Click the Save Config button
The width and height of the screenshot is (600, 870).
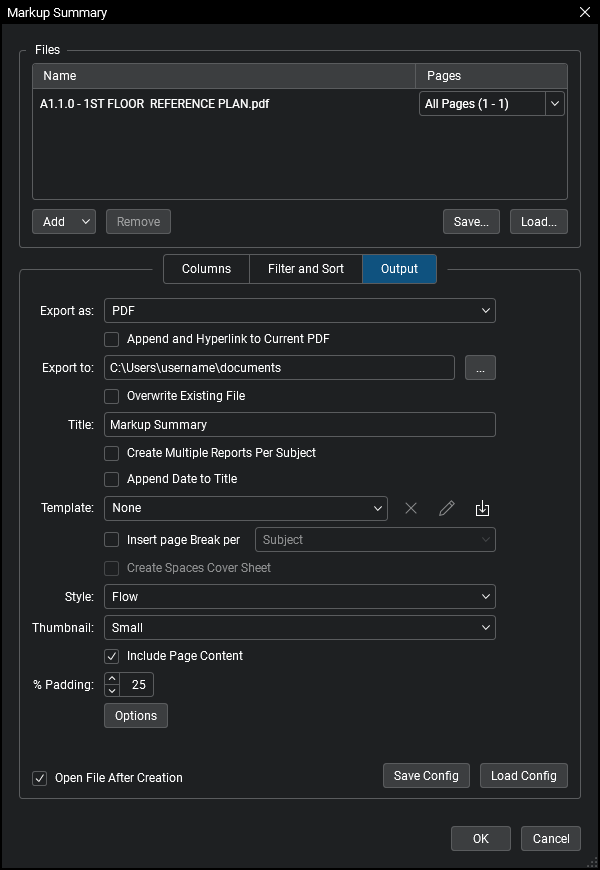[426, 776]
